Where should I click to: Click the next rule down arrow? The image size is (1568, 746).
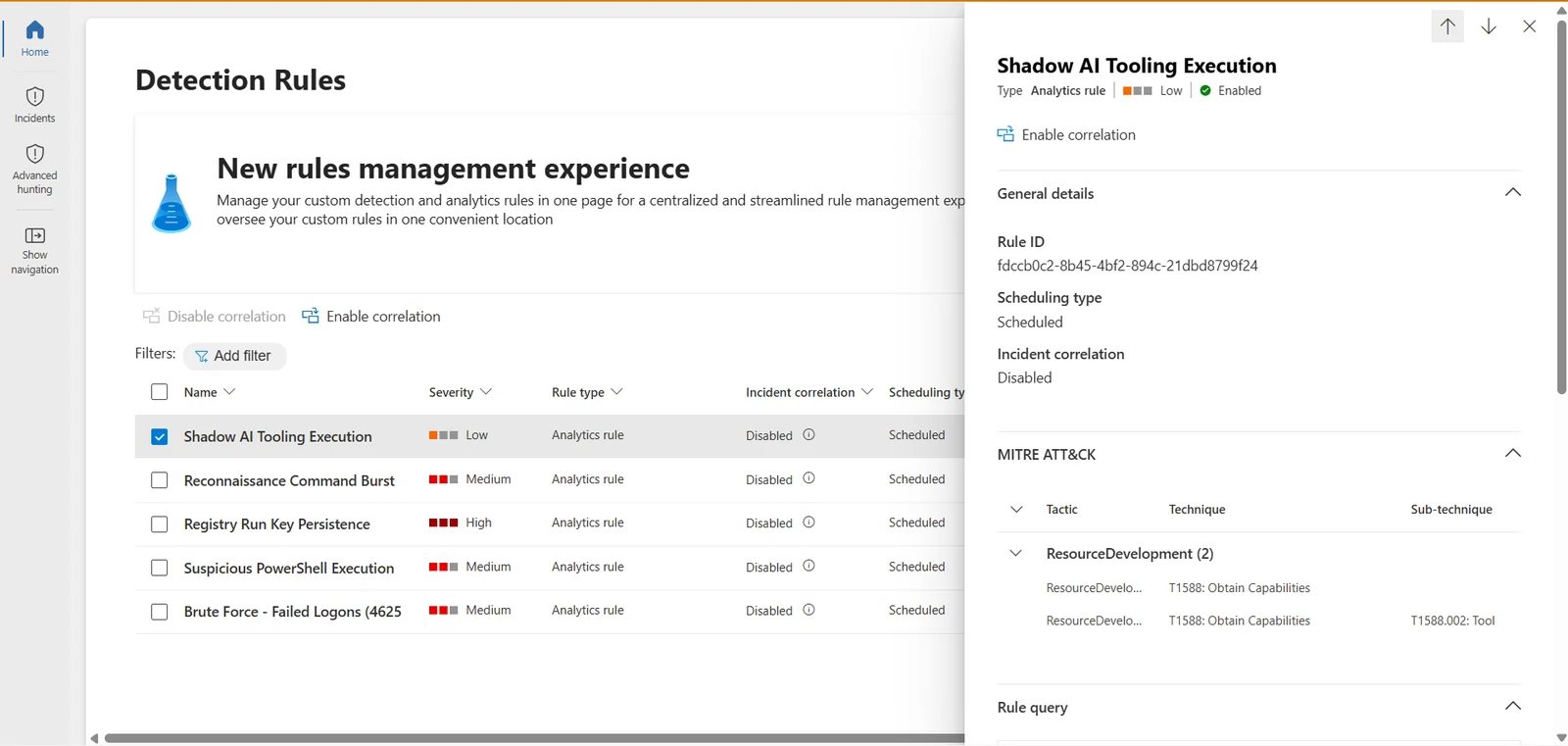1489,26
